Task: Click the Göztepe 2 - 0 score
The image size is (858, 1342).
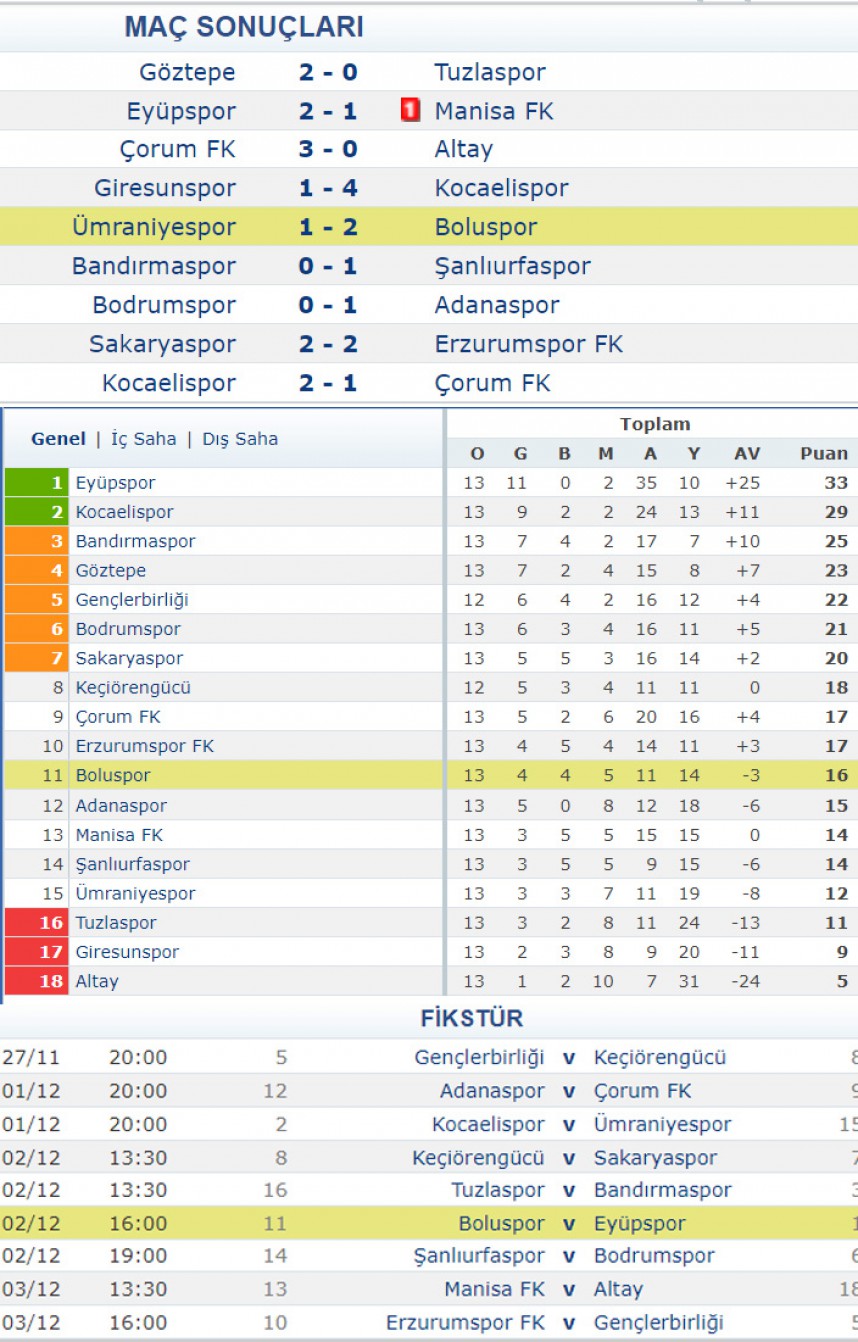Action: (328, 72)
